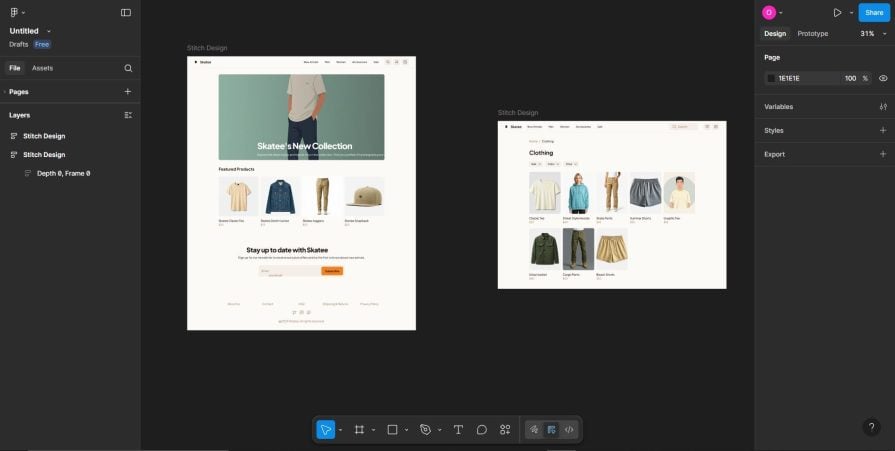The width and height of the screenshot is (895, 451).
Task: Click Skatee's New Collection hero heading
Action: tap(304, 146)
